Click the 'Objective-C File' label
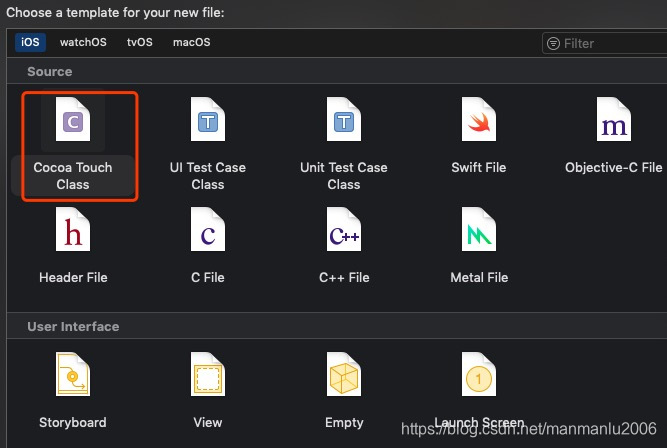This screenshot has height=448, width=667. (614, 168)
